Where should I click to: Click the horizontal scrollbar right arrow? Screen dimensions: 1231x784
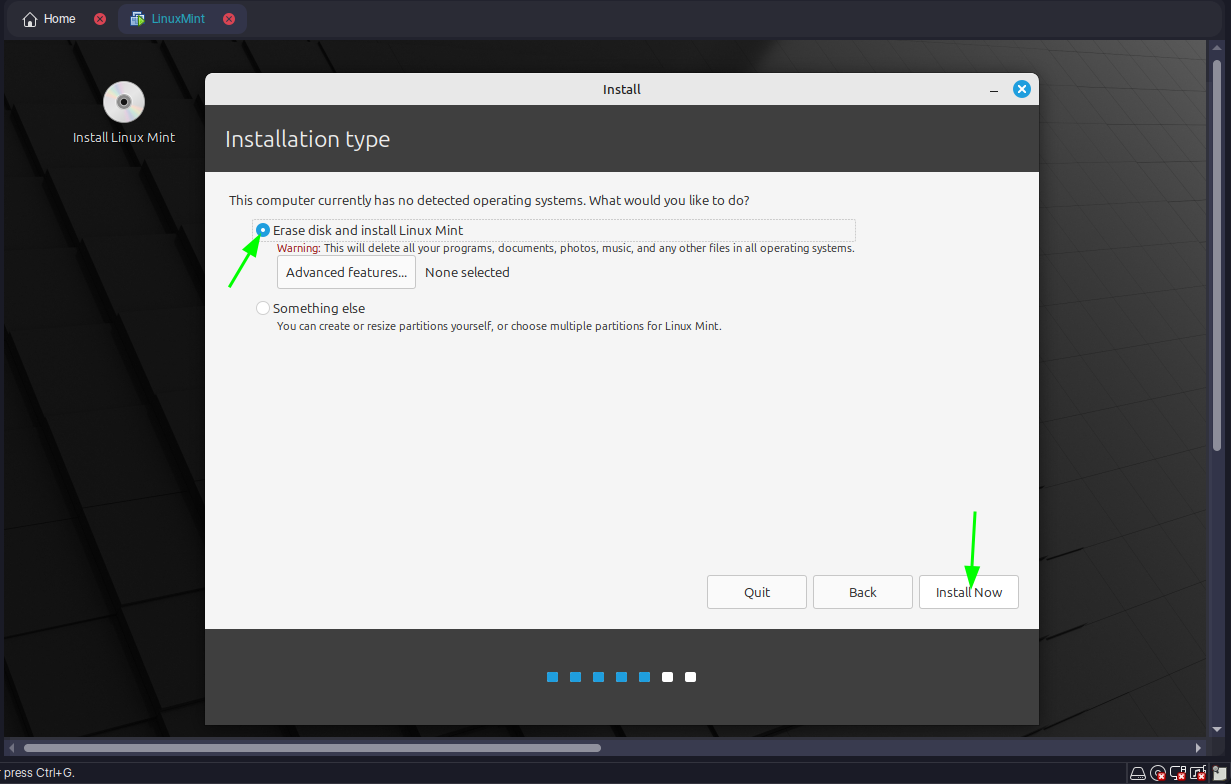point(1199,747)
